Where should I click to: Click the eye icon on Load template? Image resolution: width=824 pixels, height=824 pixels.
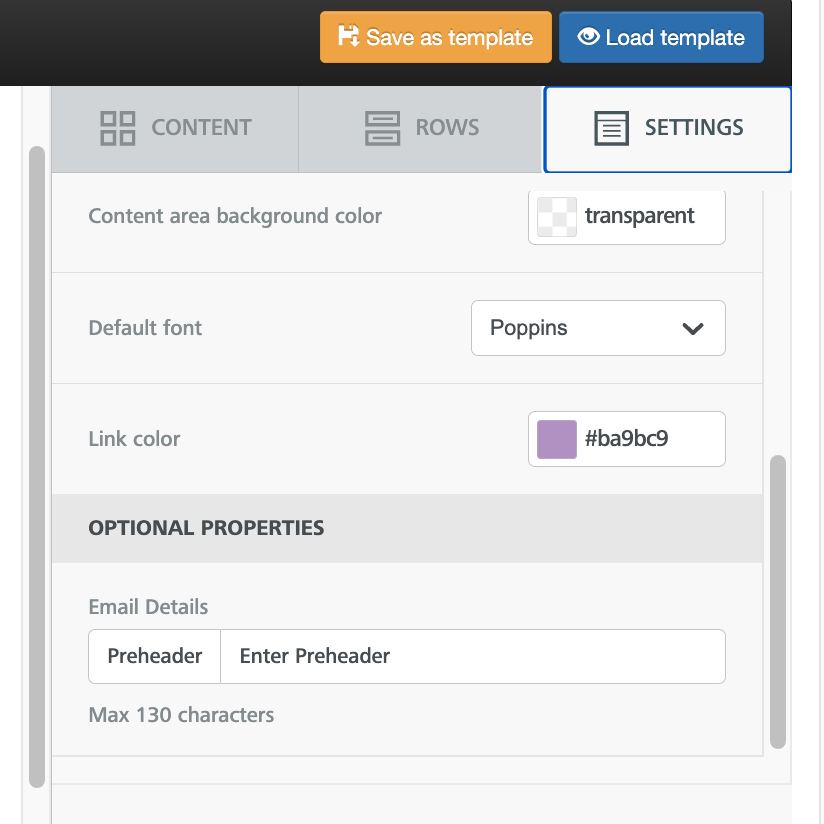588,37
